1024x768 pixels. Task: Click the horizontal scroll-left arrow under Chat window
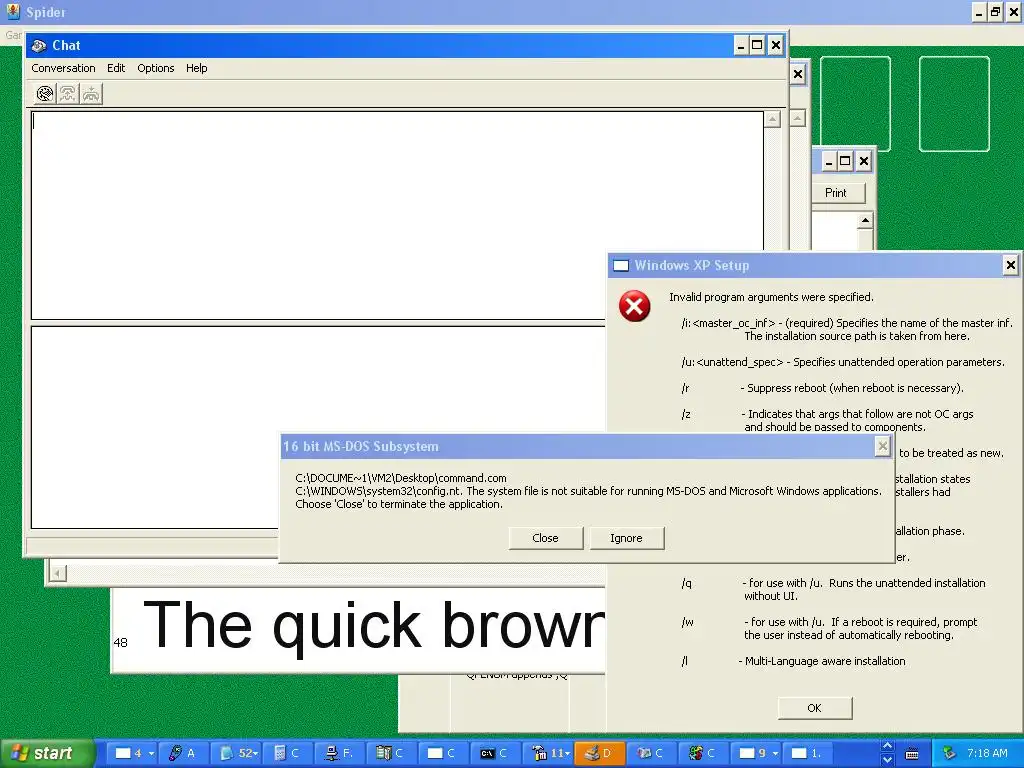pos(57,573)
